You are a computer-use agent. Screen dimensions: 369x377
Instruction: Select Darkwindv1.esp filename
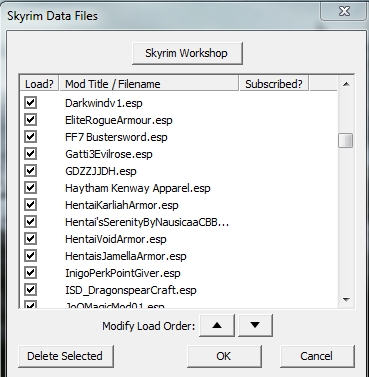pos(104,103)
